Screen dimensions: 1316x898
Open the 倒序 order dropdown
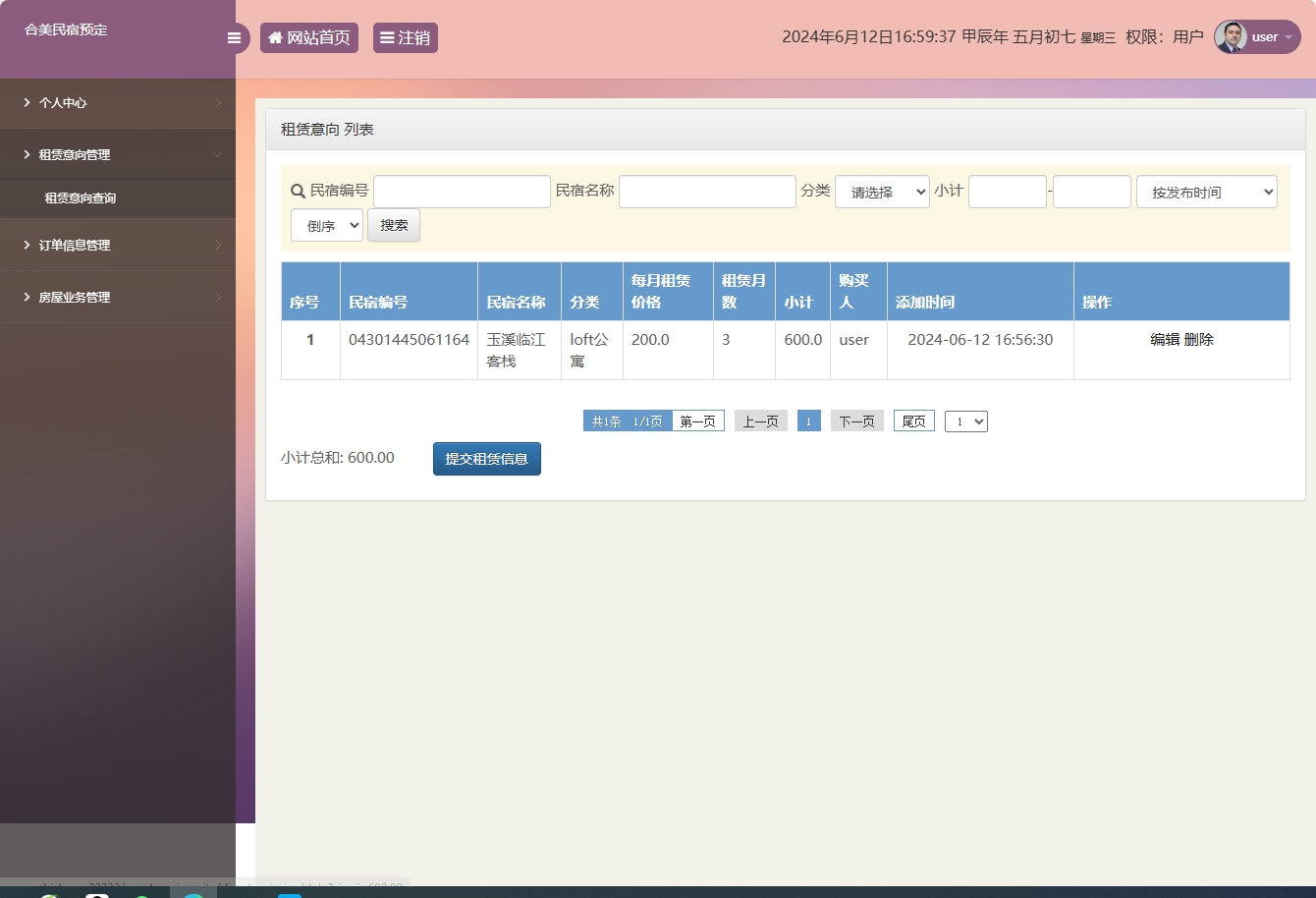point(327,226)
